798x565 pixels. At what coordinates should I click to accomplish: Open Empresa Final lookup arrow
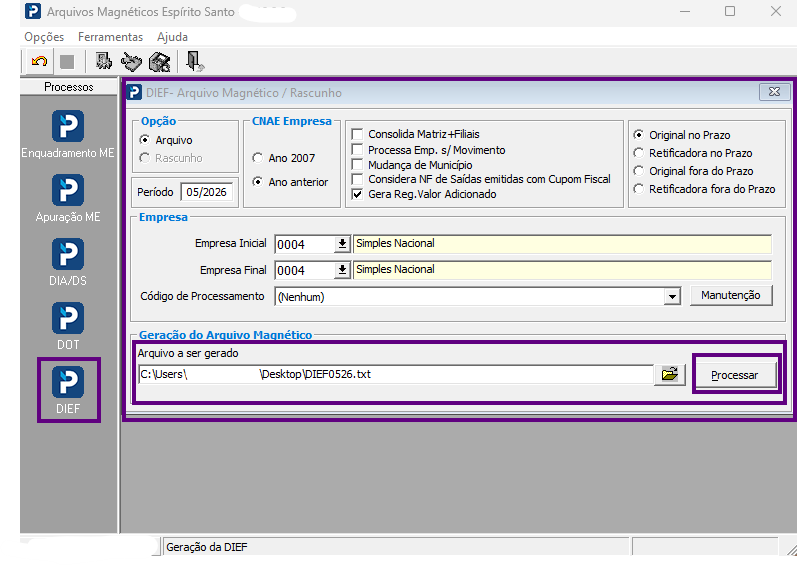343,270
